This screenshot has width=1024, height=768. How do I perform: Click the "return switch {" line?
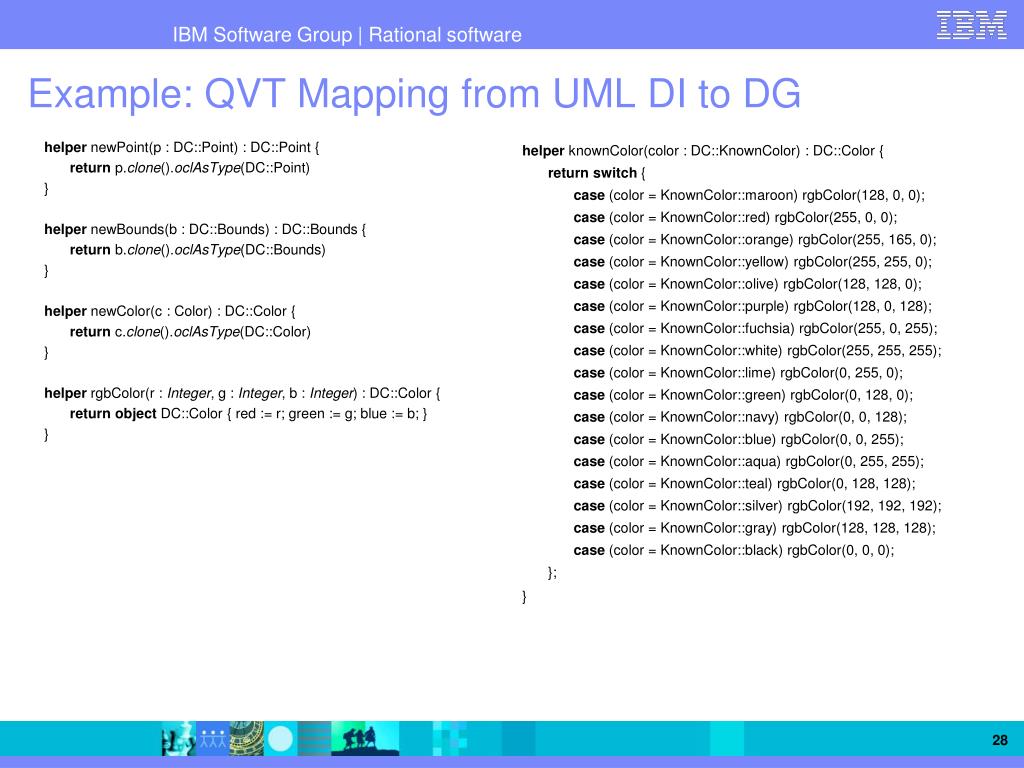tap(596, 173)
